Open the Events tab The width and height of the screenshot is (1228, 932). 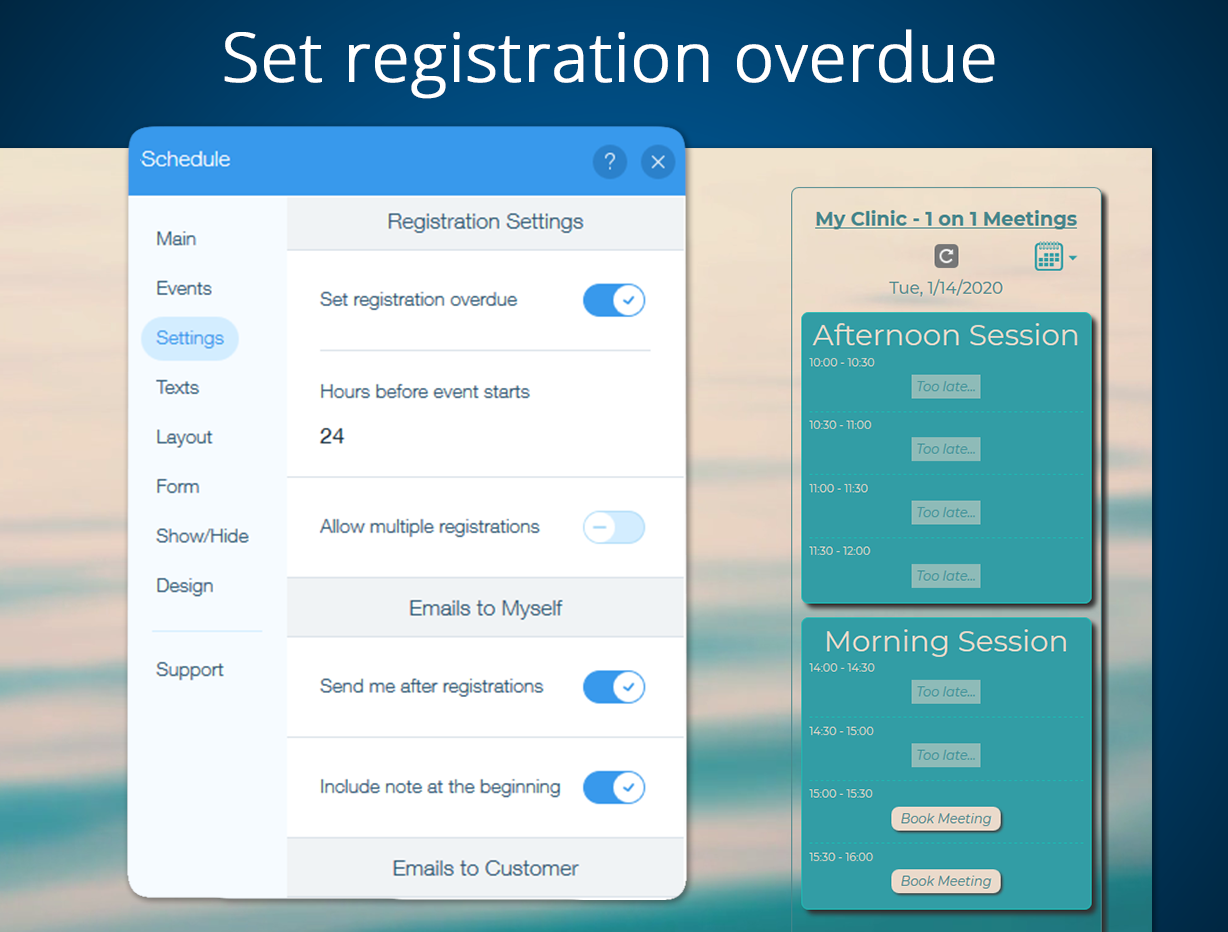point(184,288)
